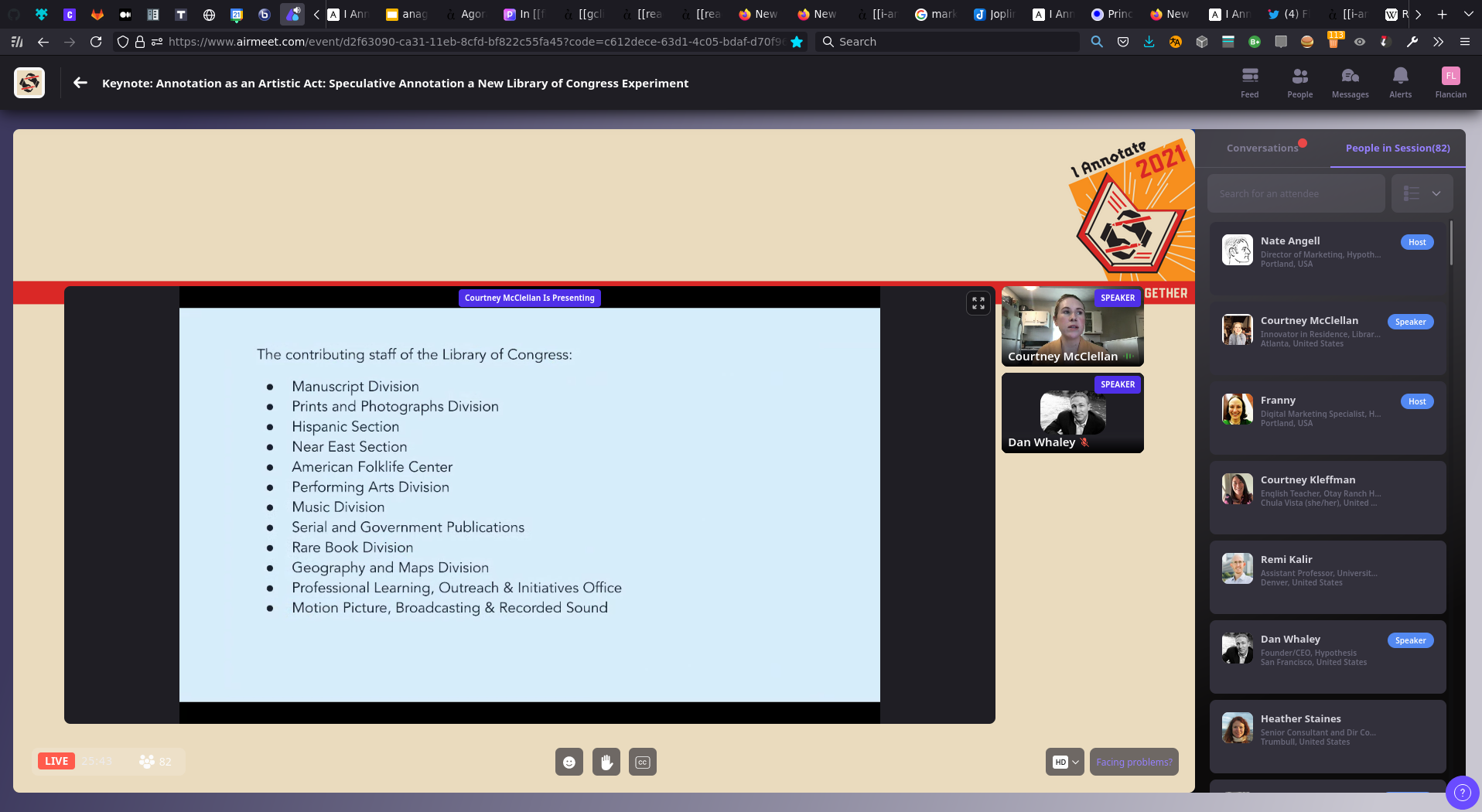Open the attendee list view dropdown
Image resolution: width=1482 pixels, height=812 pixels.
(x=1422, y=193)
